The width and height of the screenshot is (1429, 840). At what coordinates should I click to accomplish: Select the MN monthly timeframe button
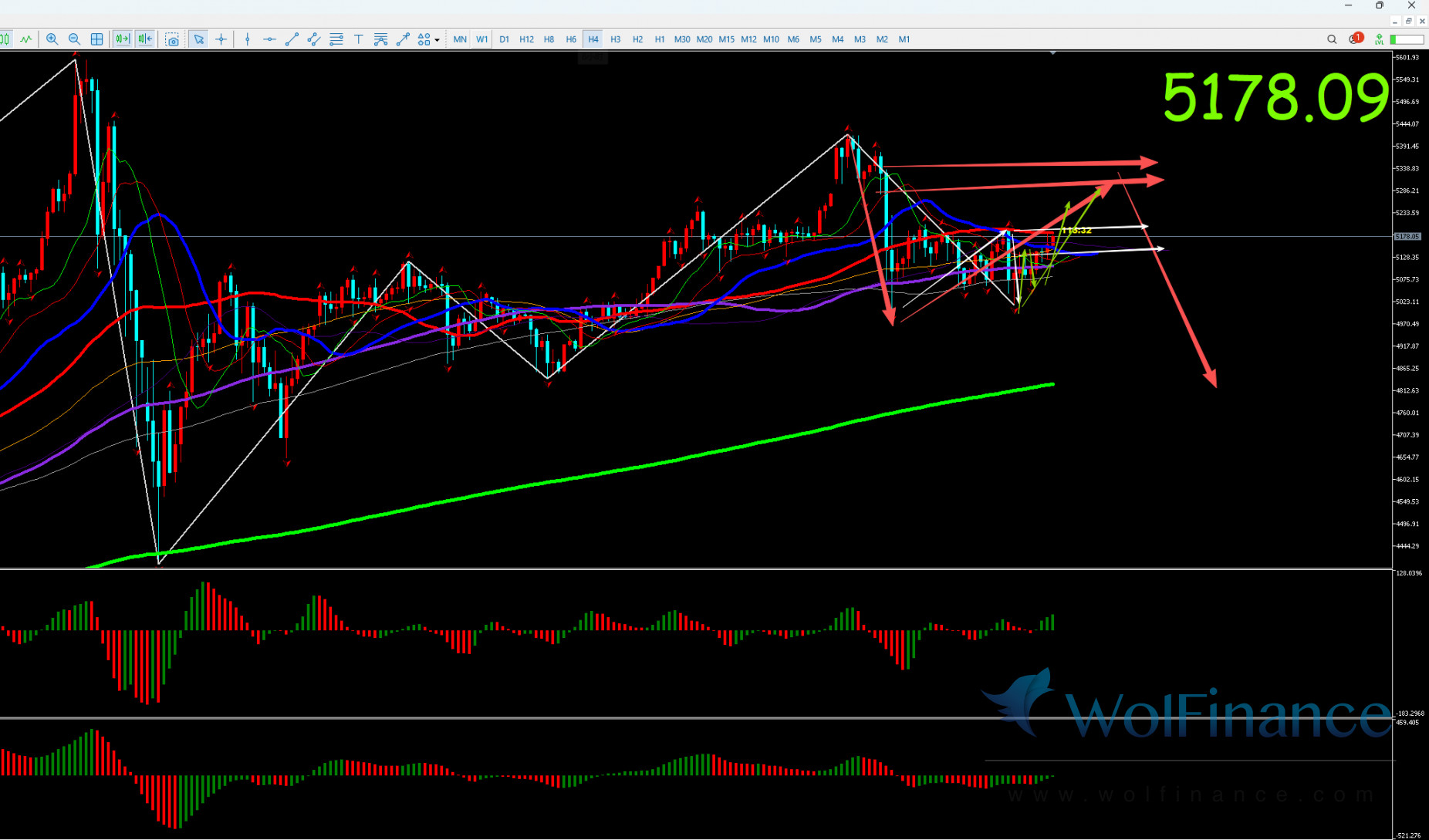click(460, 39)
